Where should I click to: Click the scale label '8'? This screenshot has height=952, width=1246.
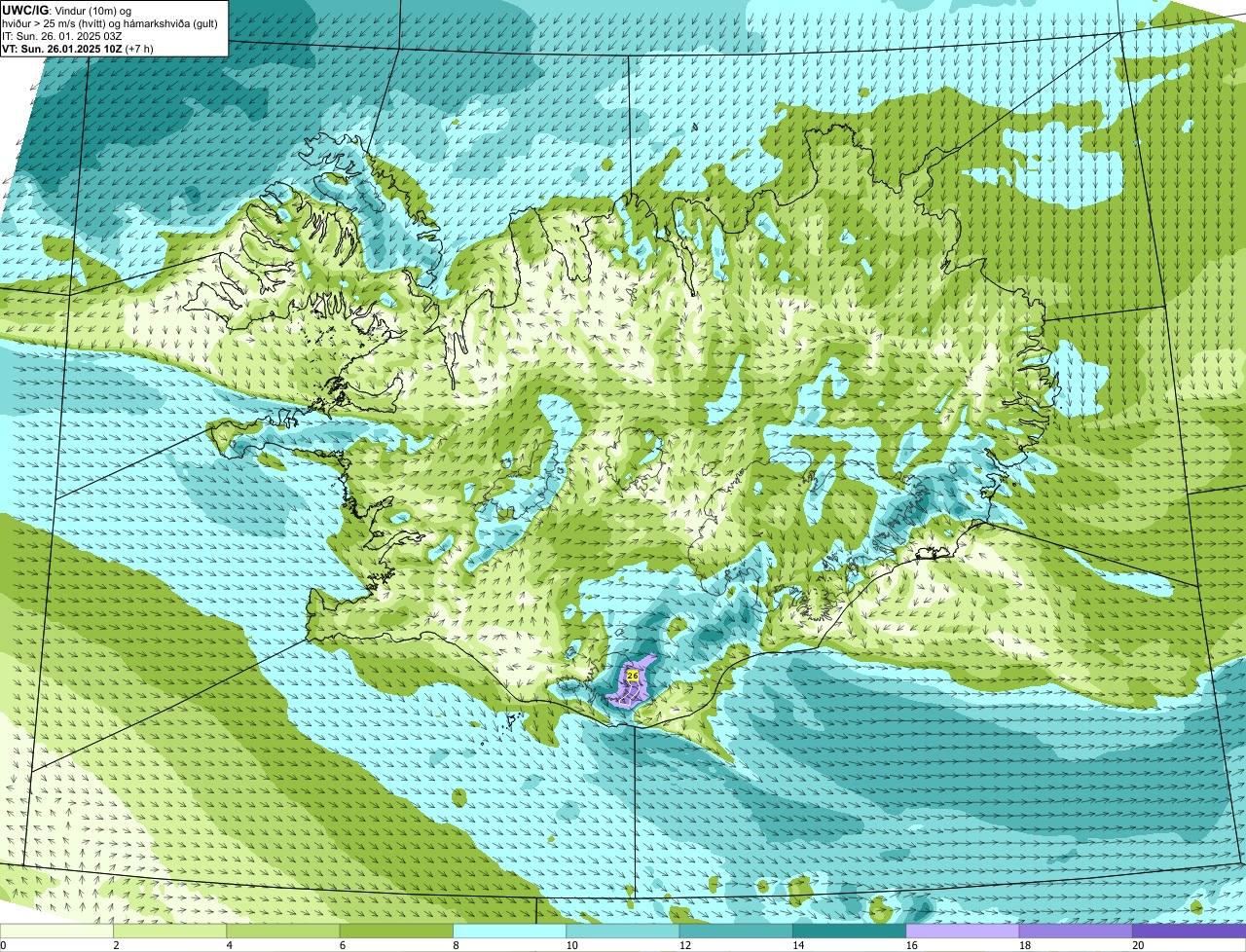pos(455,945)
